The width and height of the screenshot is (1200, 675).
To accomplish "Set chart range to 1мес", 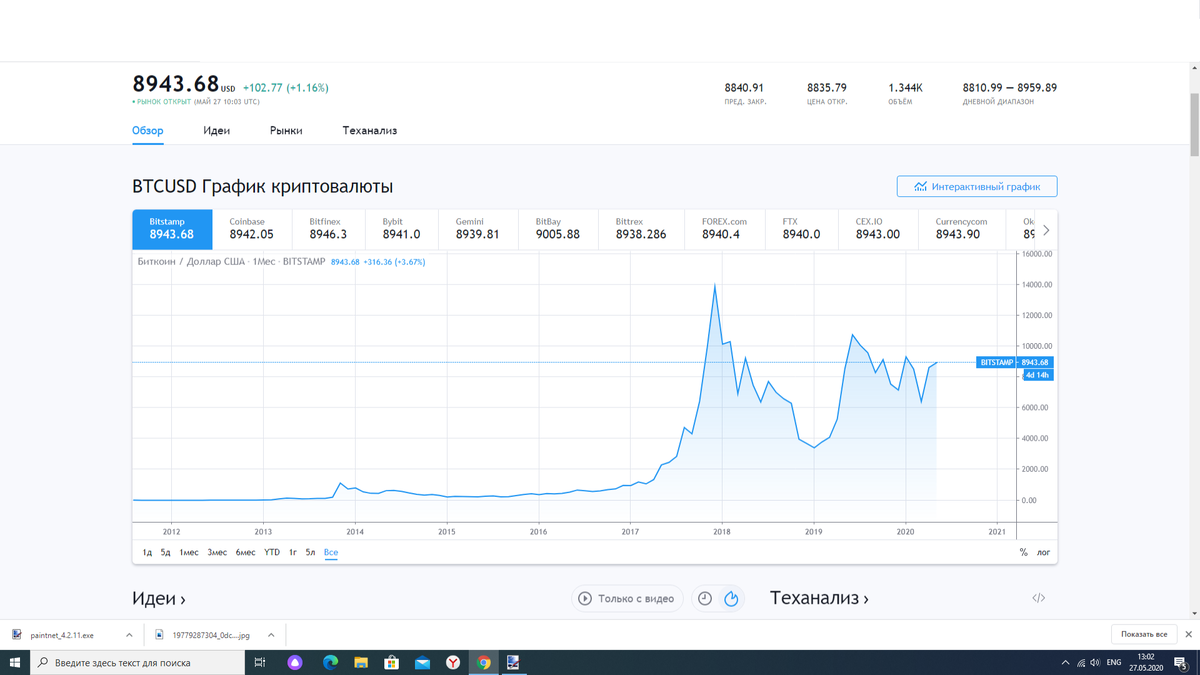I will [x=189, y=552].
